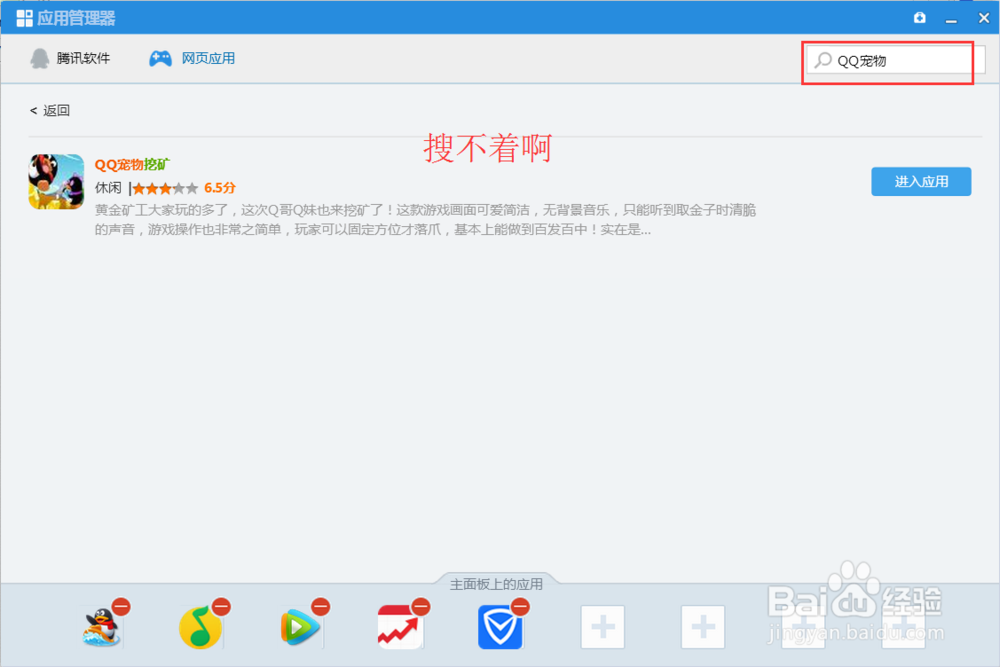Image resolution: width=1000 pixels, height=667 pixels.
Task: Click the star rating of QQ宠物挖矿
Action: click(166, 188)
